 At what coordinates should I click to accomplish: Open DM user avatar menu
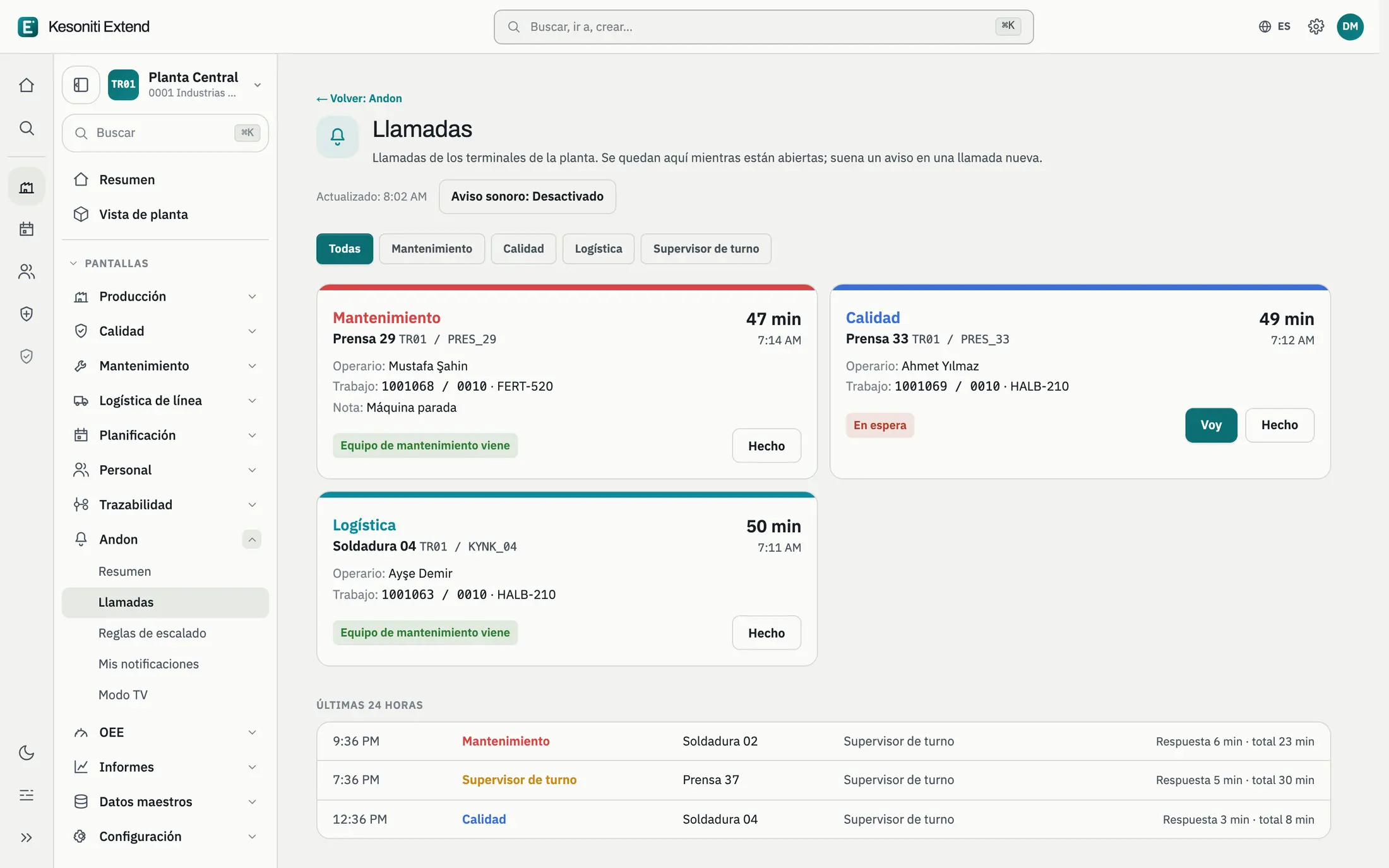(x=1350, y=27)
